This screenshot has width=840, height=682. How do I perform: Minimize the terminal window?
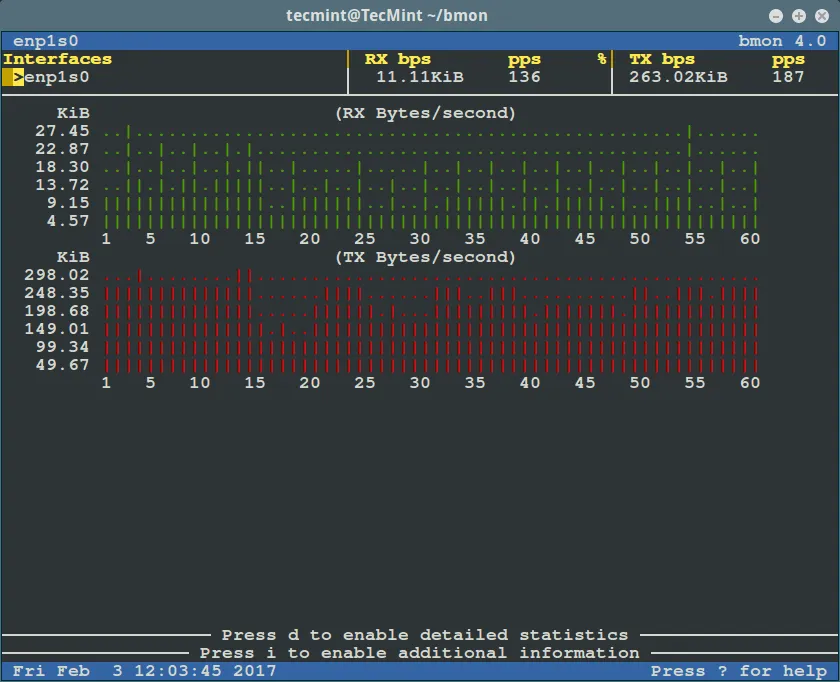[x=777, y=16]
